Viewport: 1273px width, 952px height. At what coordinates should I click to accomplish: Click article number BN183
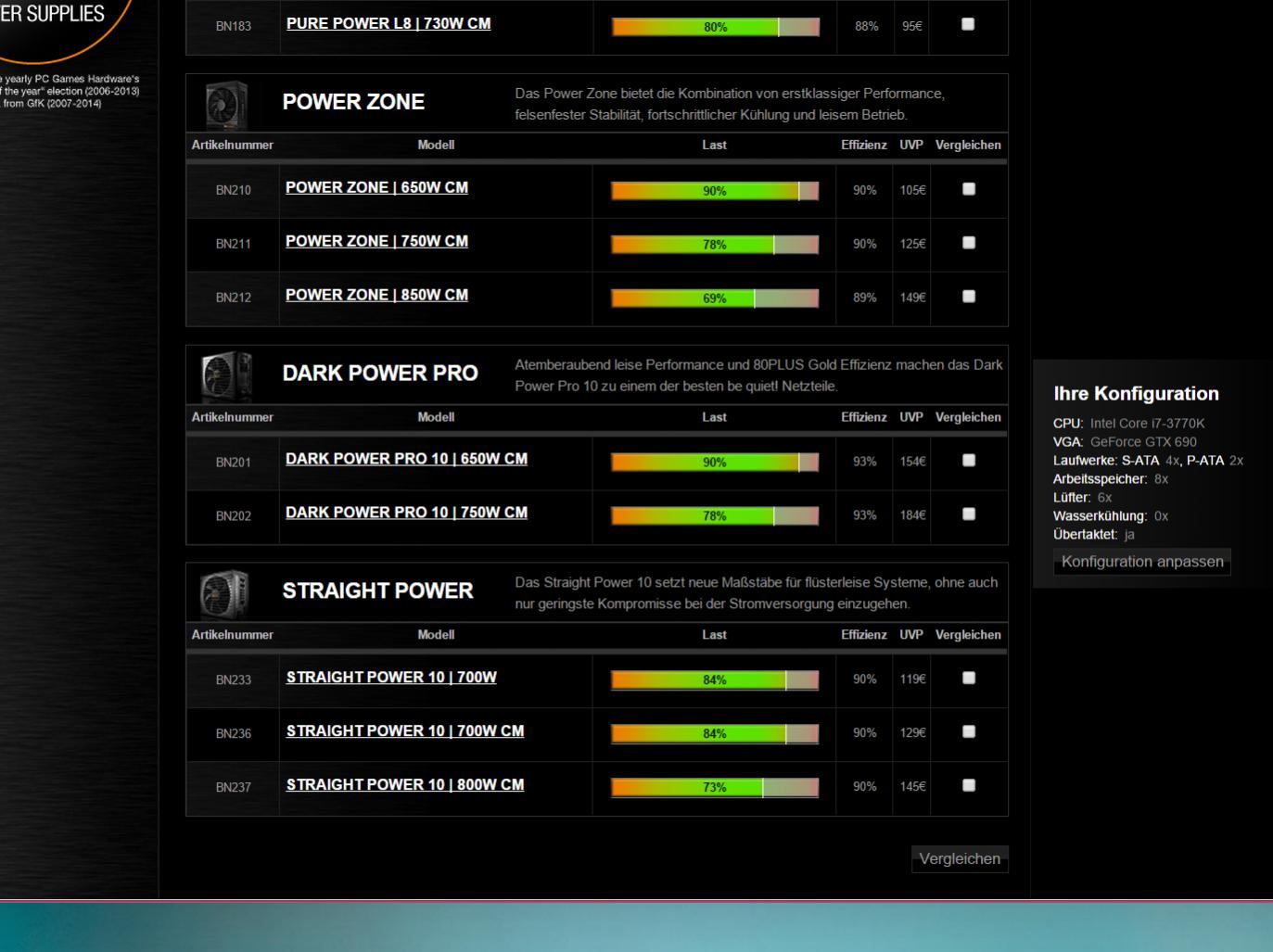point(234,26)
